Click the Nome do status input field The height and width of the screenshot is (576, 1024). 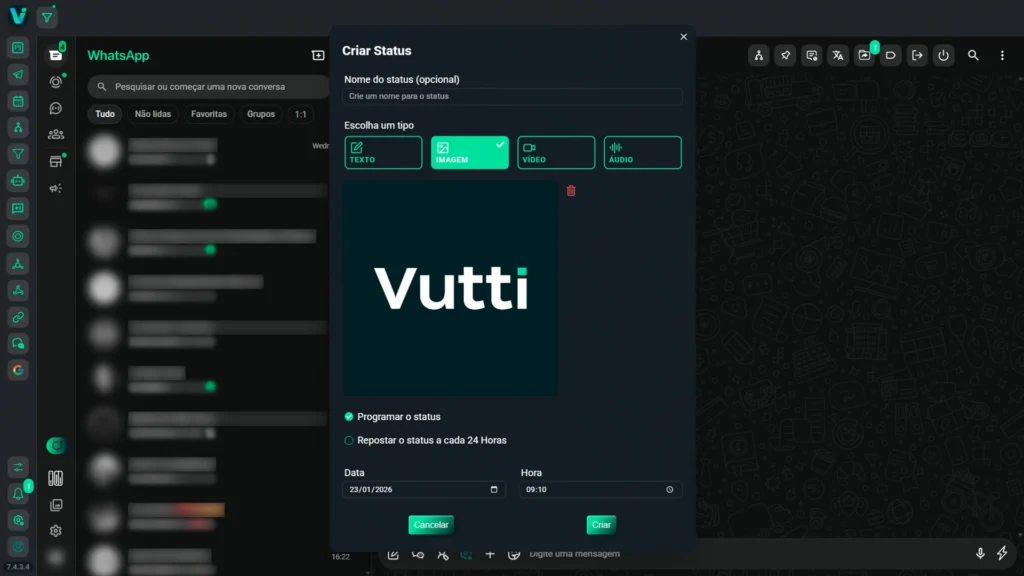(x=513, y=97)
